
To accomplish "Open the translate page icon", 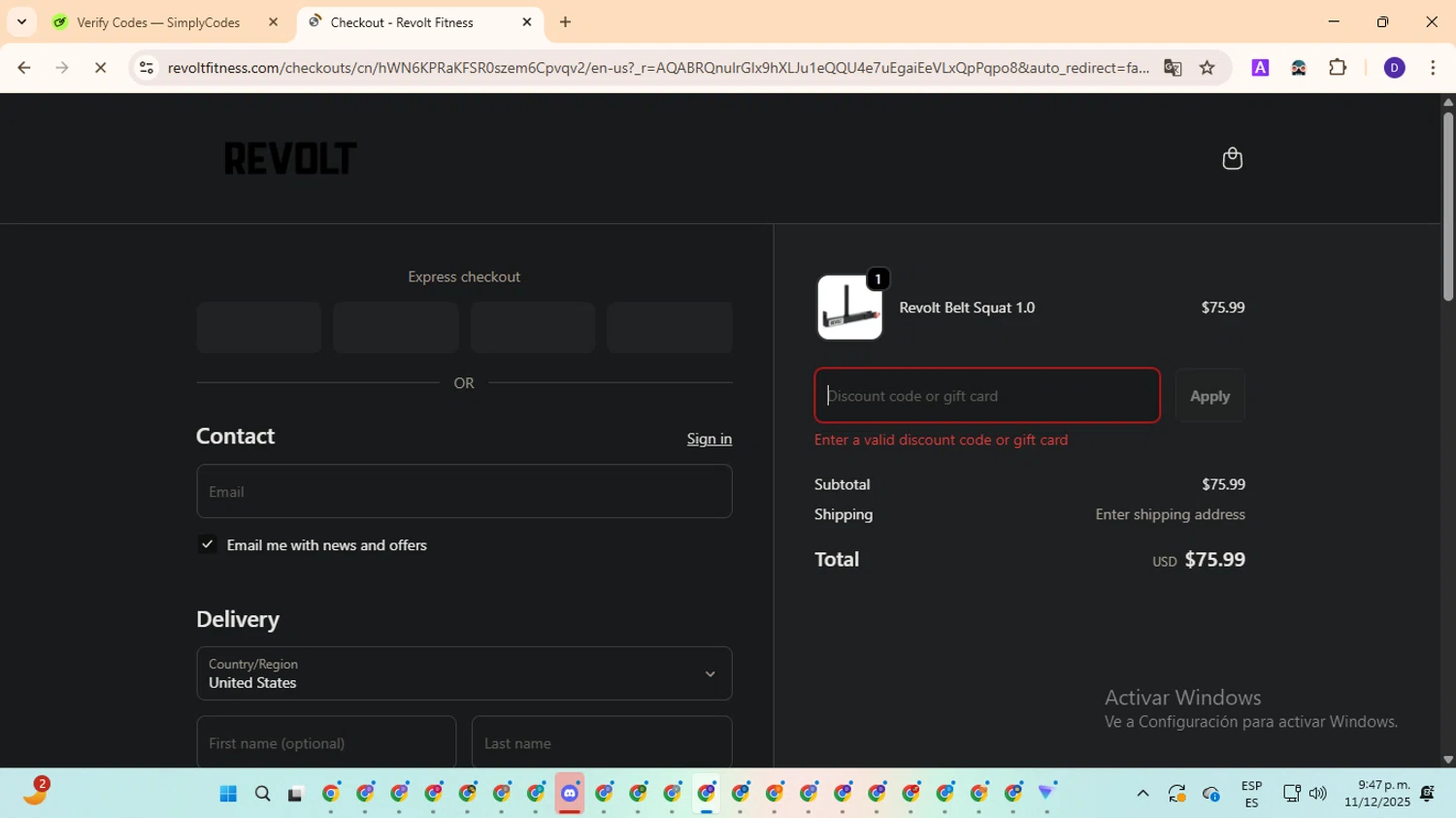I will (x=1173, y=68).
